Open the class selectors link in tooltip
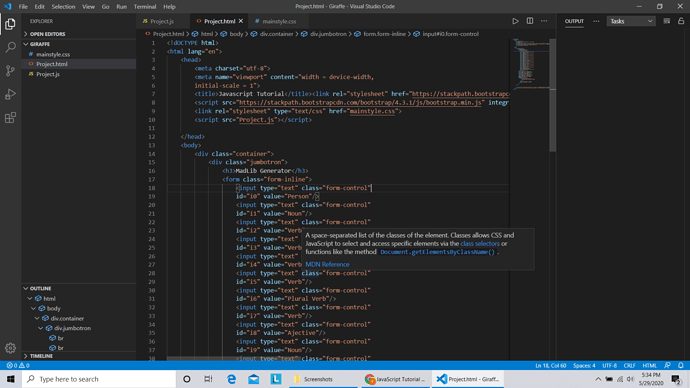 tap(480, 243)
